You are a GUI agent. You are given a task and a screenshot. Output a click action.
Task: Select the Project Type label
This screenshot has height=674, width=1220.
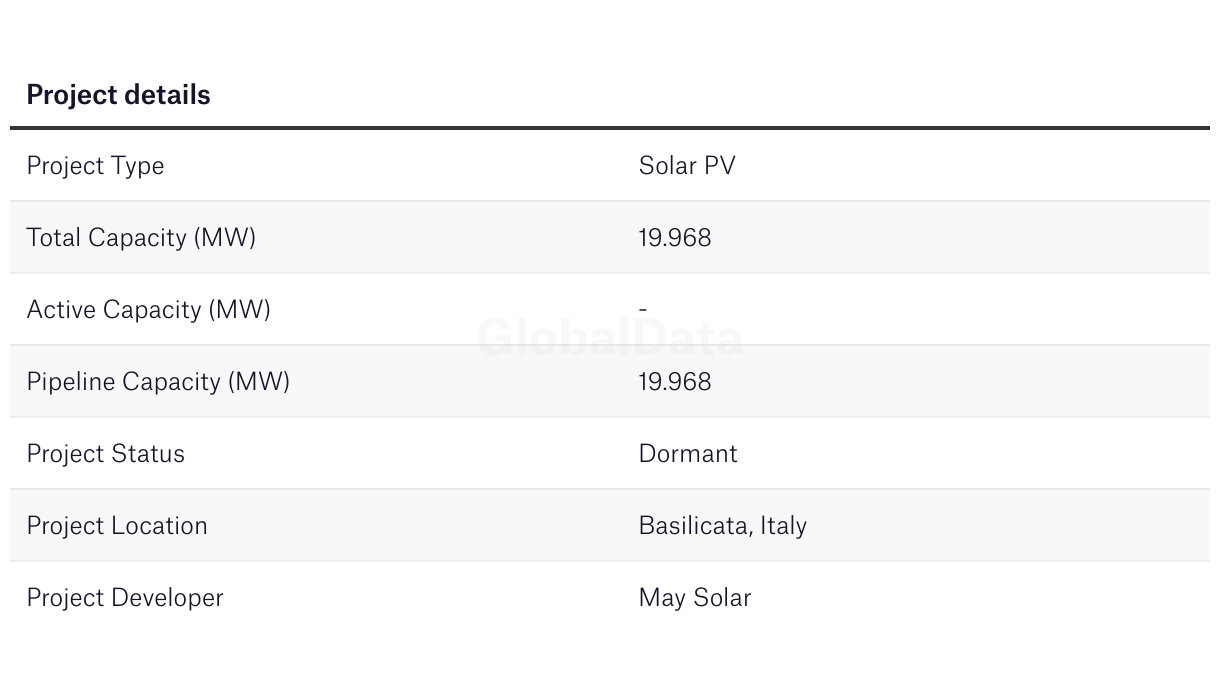[x=95, y=166]
